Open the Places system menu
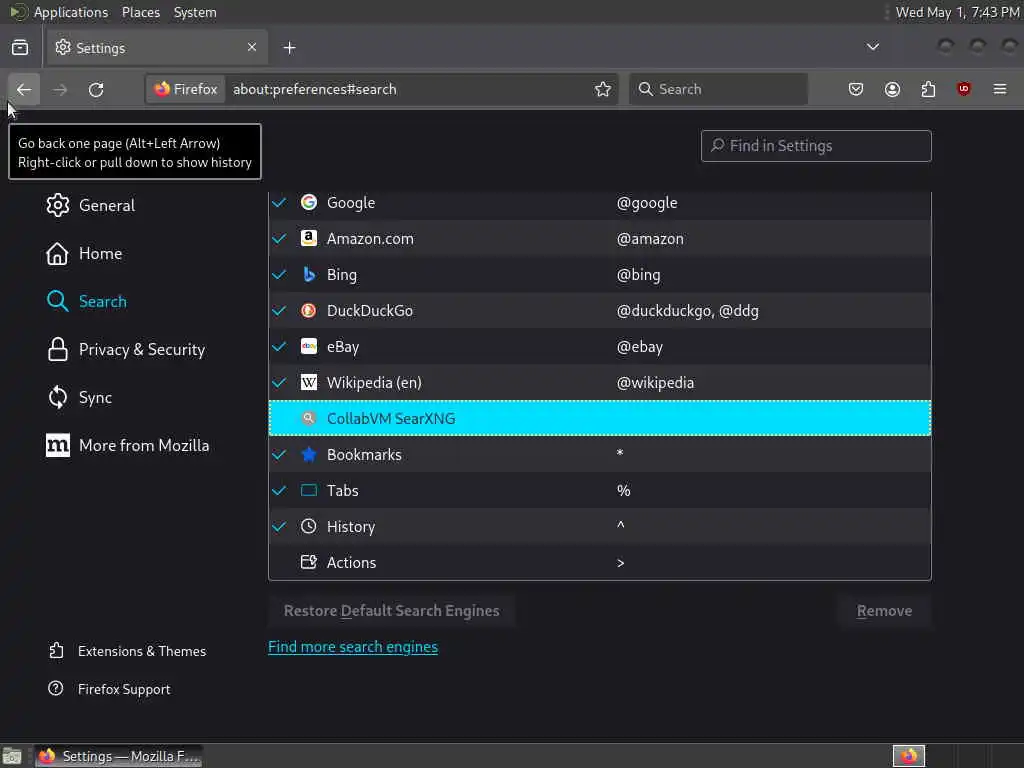This screenshot has height=768, width=1024. 140,12
